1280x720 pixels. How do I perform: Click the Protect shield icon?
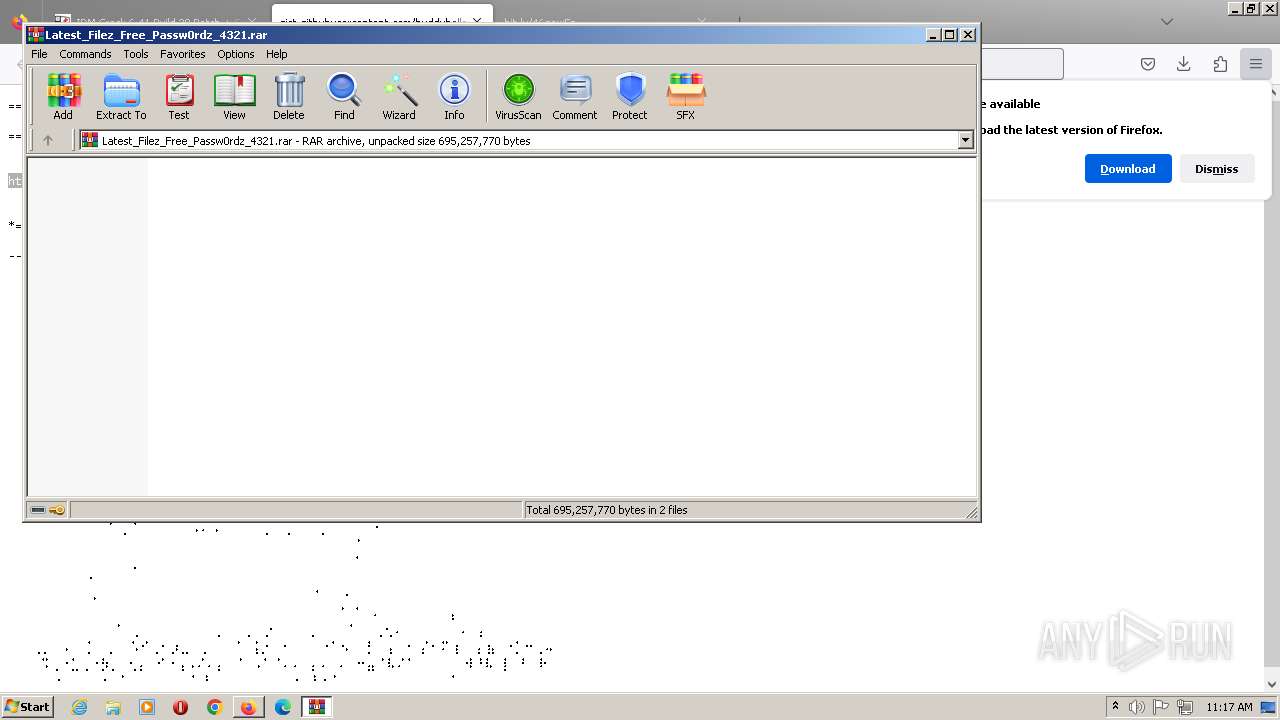point(630,97)
